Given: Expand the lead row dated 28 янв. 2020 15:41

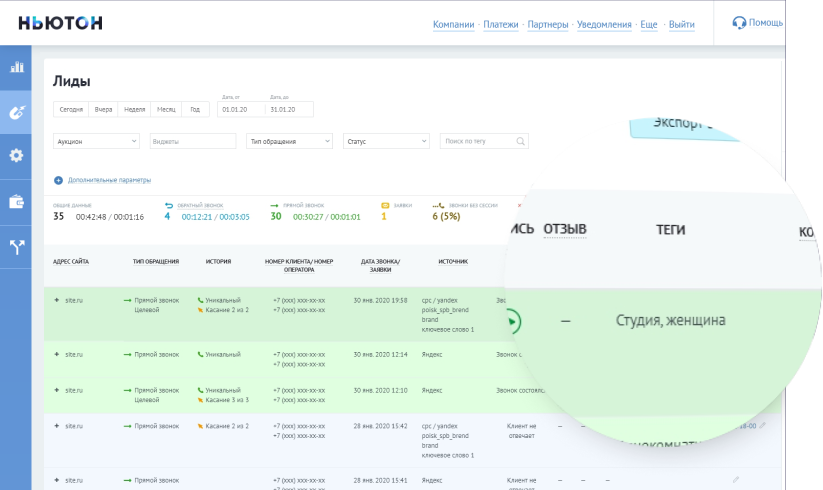Looking at the screenshot, I should (57, 480).
